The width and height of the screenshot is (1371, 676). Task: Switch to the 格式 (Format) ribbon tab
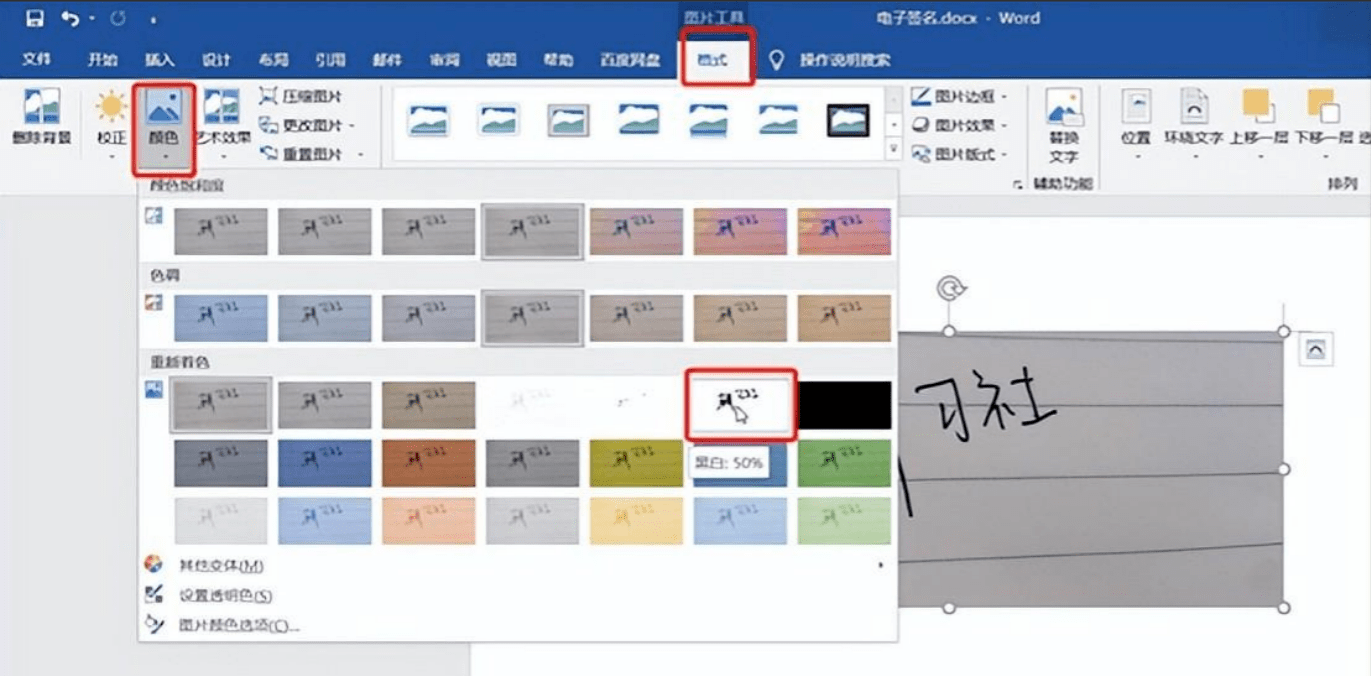coord(716,58)
